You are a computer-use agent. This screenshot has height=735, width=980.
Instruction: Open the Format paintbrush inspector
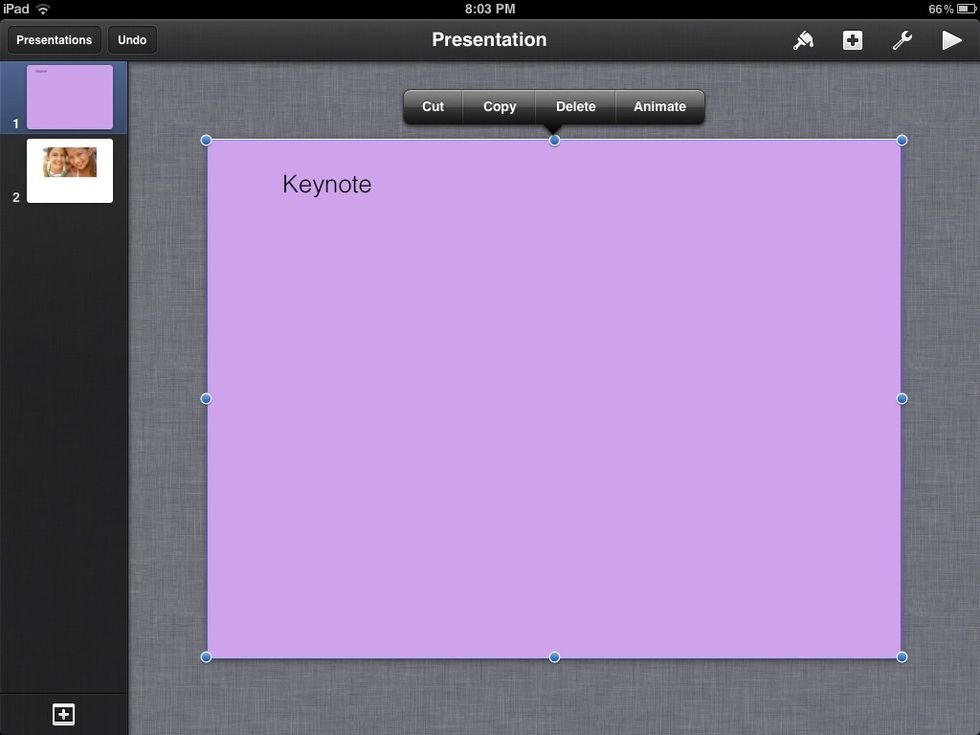pos(803,40)
